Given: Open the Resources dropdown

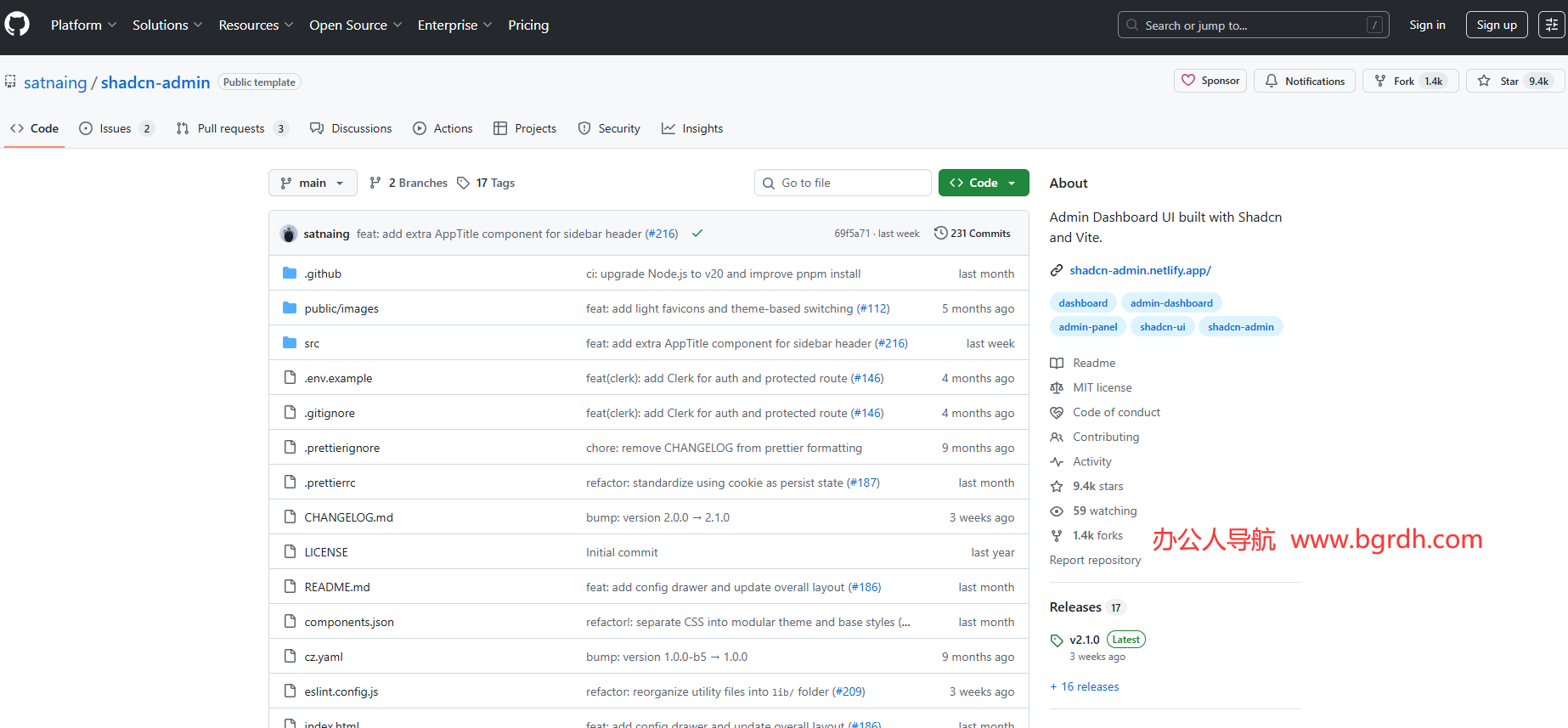Looking at the screenshot, I should [256, 25].
